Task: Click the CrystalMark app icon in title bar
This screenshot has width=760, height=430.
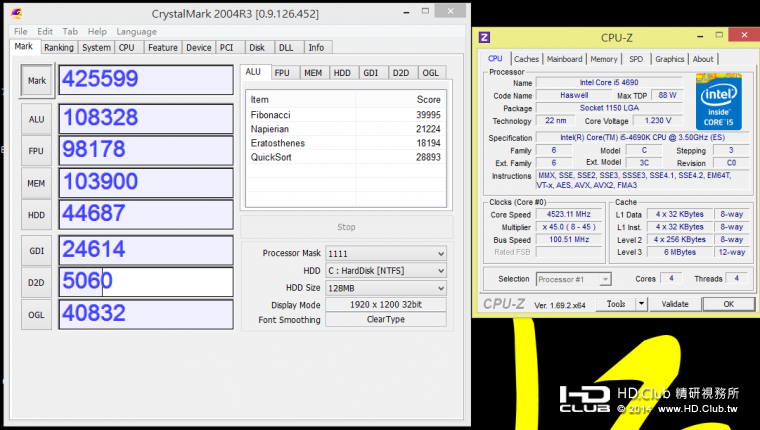Action: 16,14
